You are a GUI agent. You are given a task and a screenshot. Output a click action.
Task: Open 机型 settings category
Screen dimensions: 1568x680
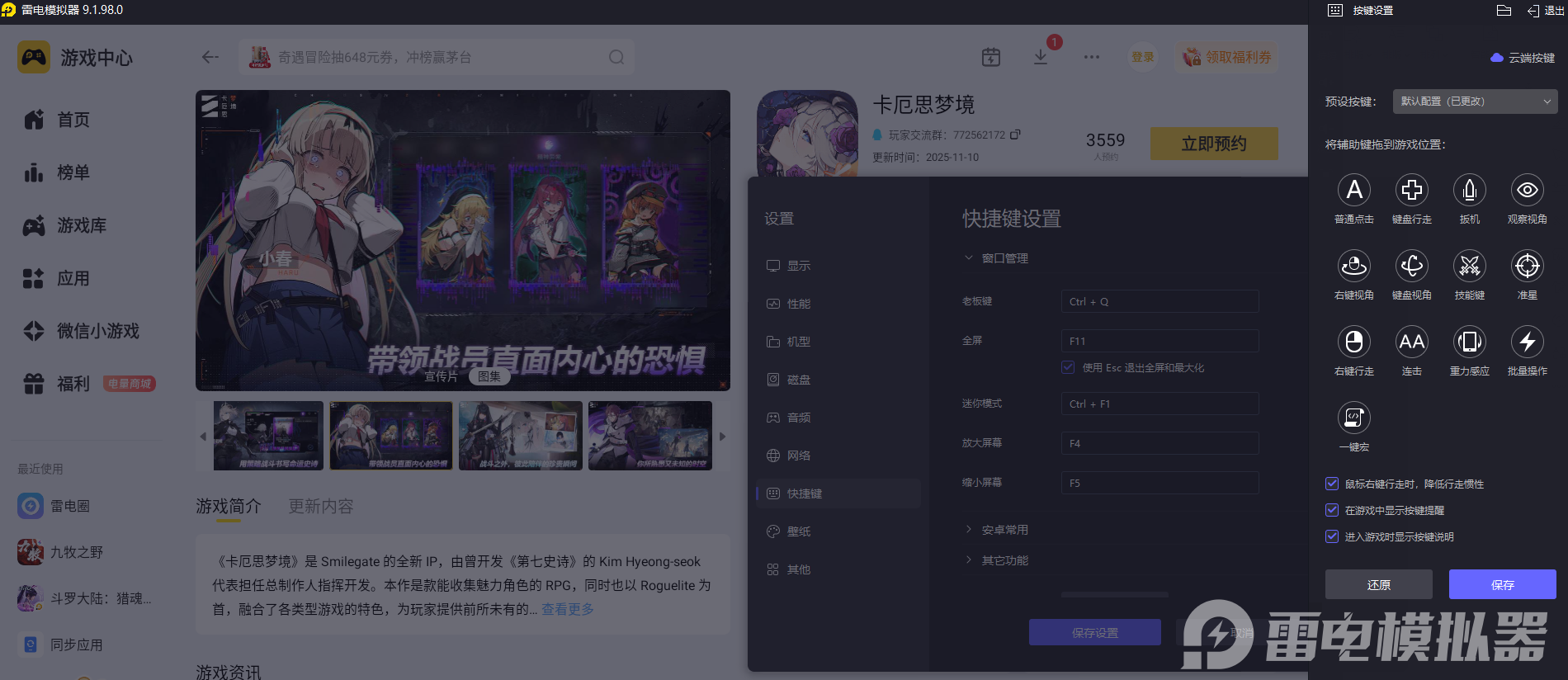click(x=838, y=342)
